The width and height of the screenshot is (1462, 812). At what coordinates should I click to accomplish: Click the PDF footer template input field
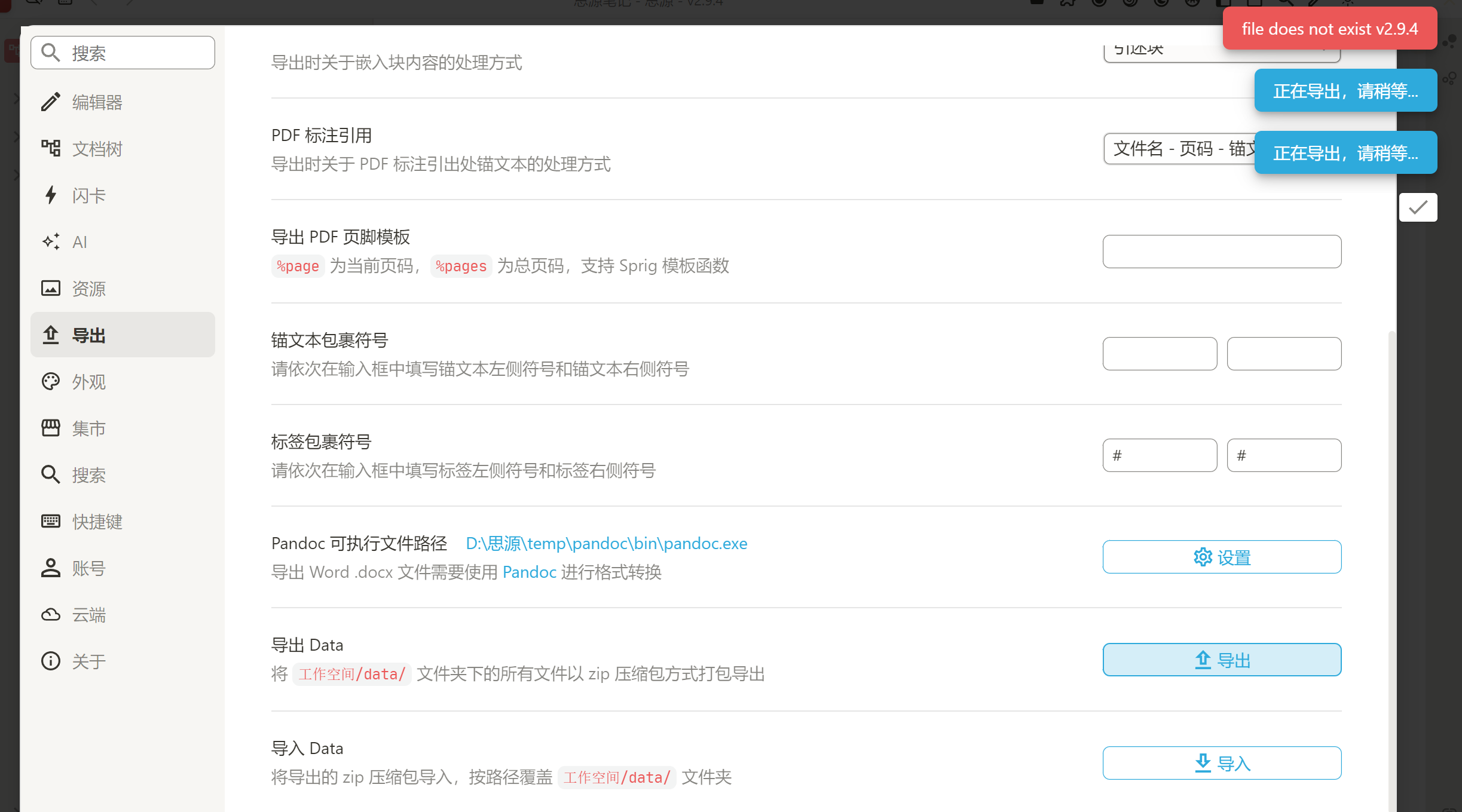1222,252
